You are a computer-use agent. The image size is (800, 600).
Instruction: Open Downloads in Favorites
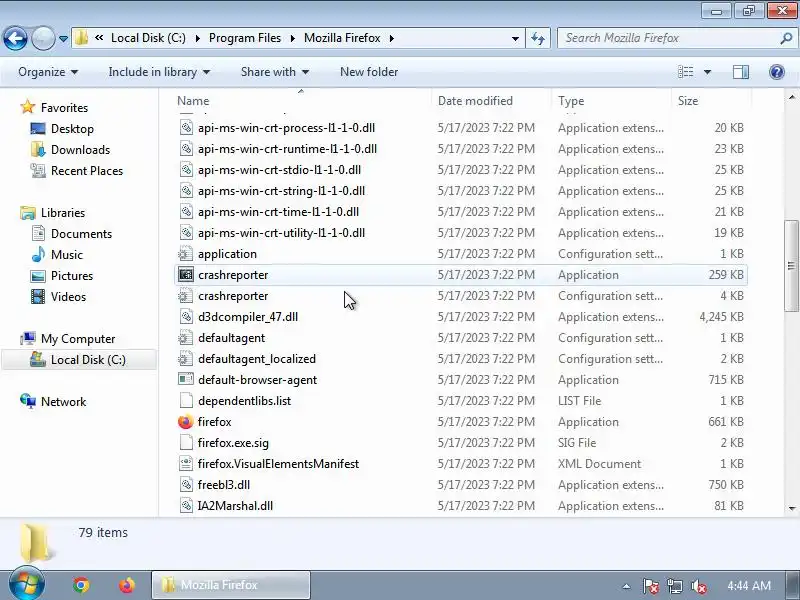click(x=80, y=149)
